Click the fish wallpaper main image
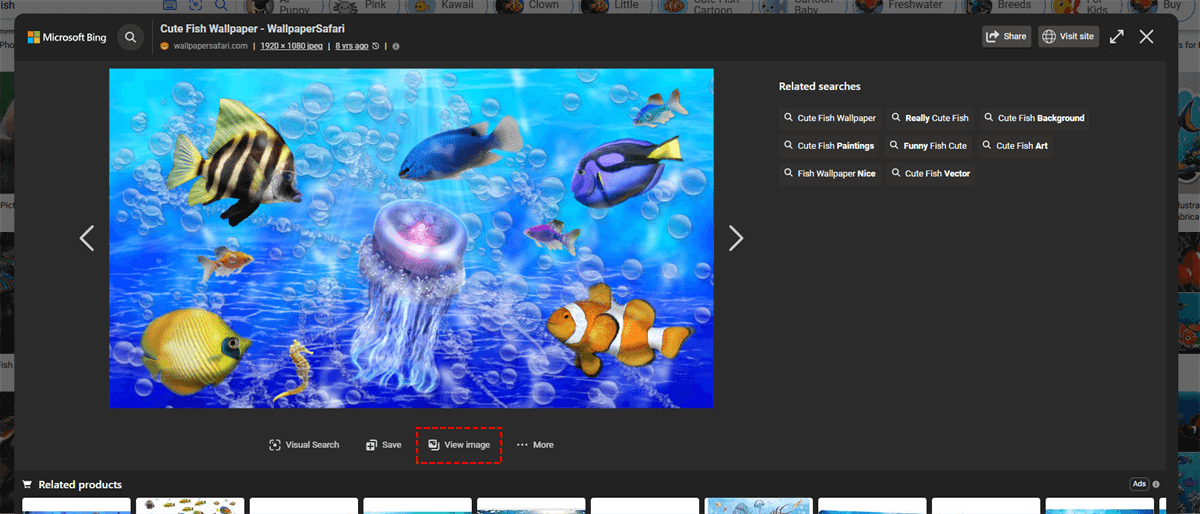The height and width of the screenshot is (514, 1200). pyautogui.click(x=411, y=238)
